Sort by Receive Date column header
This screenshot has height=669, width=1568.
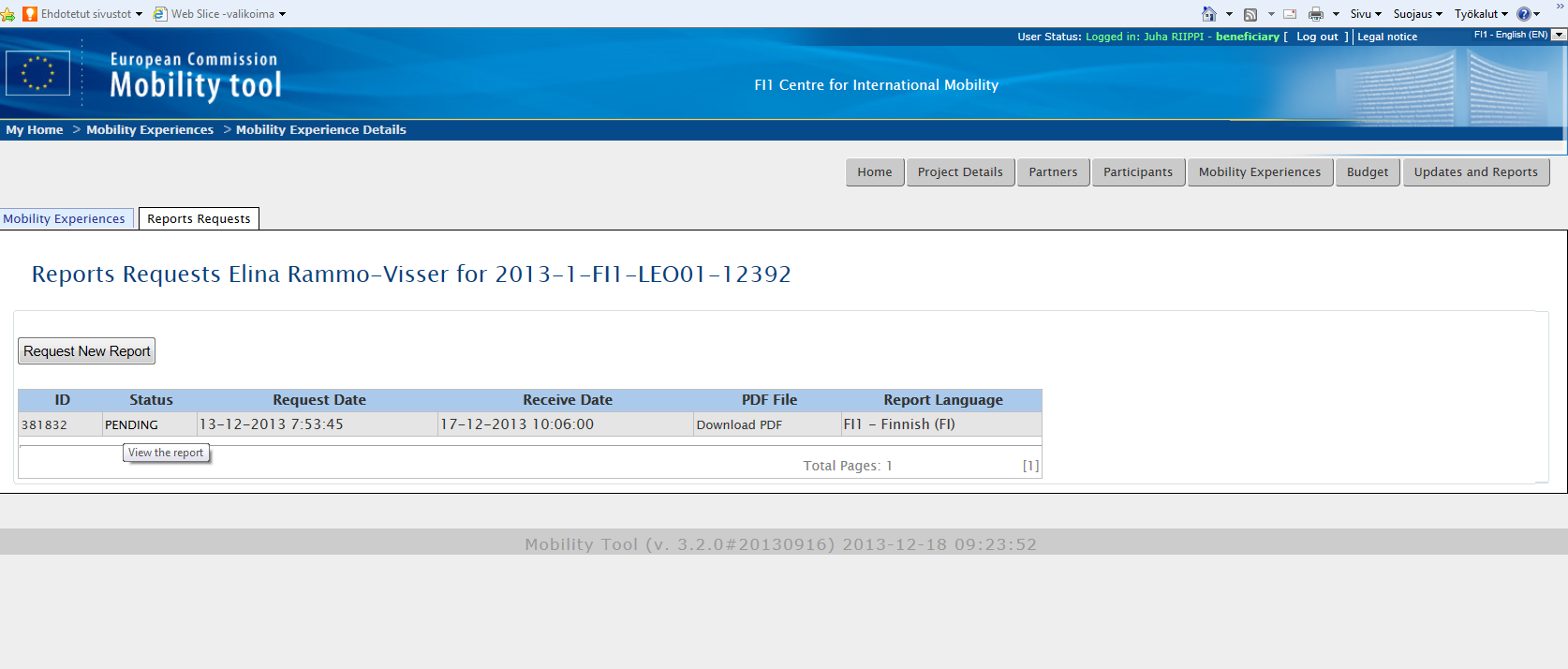[x=568, y=400]
